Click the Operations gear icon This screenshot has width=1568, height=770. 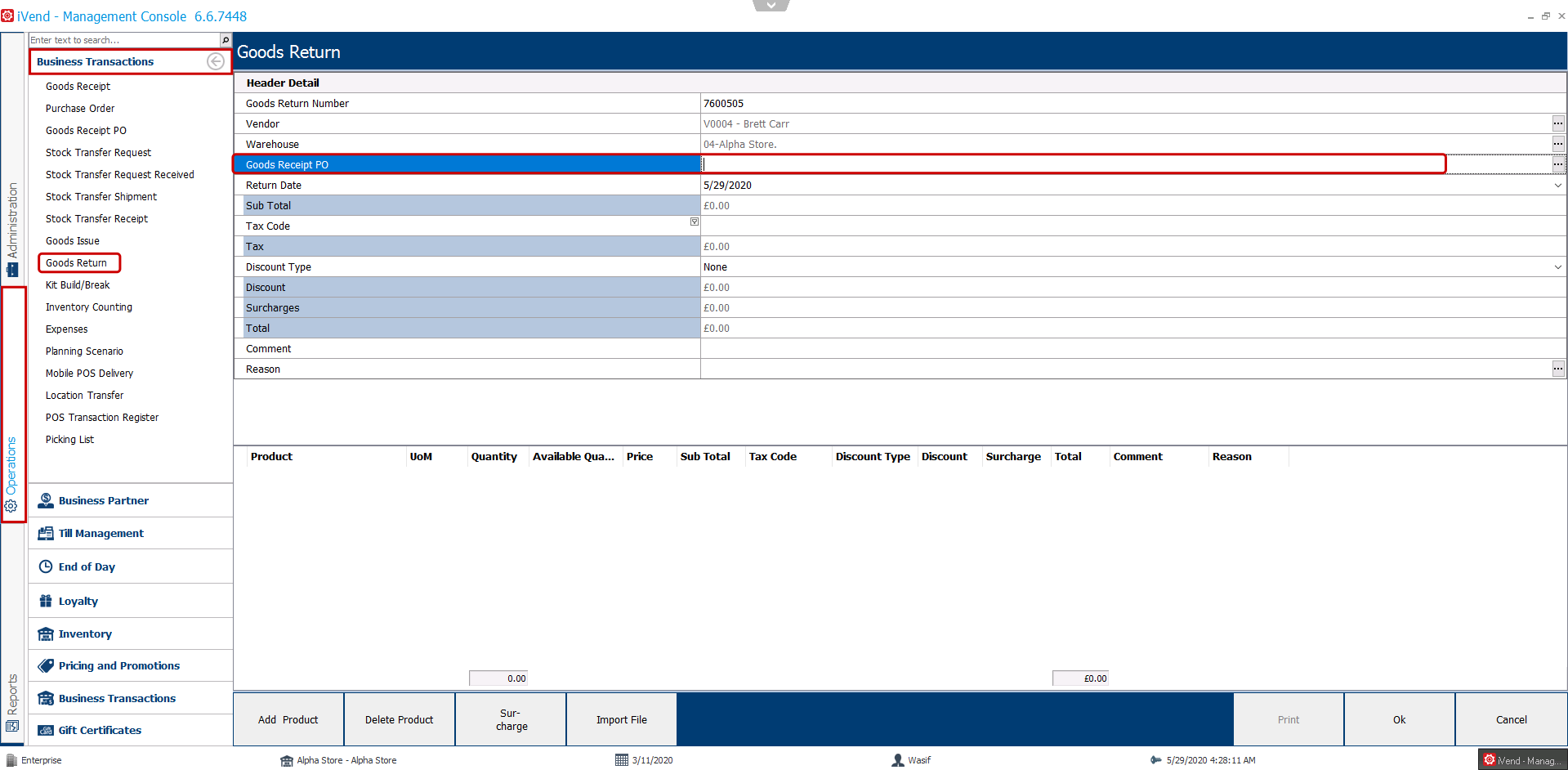[11, 506]
